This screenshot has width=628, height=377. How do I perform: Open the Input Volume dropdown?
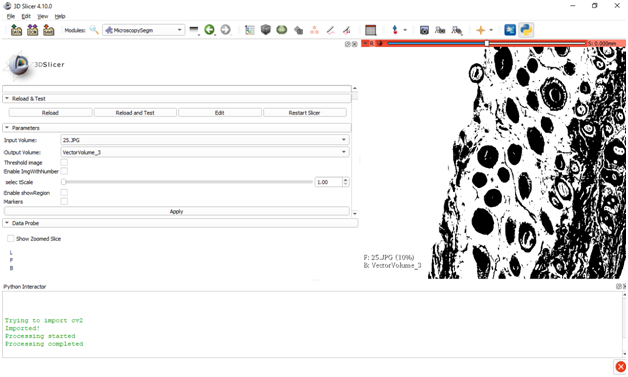(x=205, y=140)
